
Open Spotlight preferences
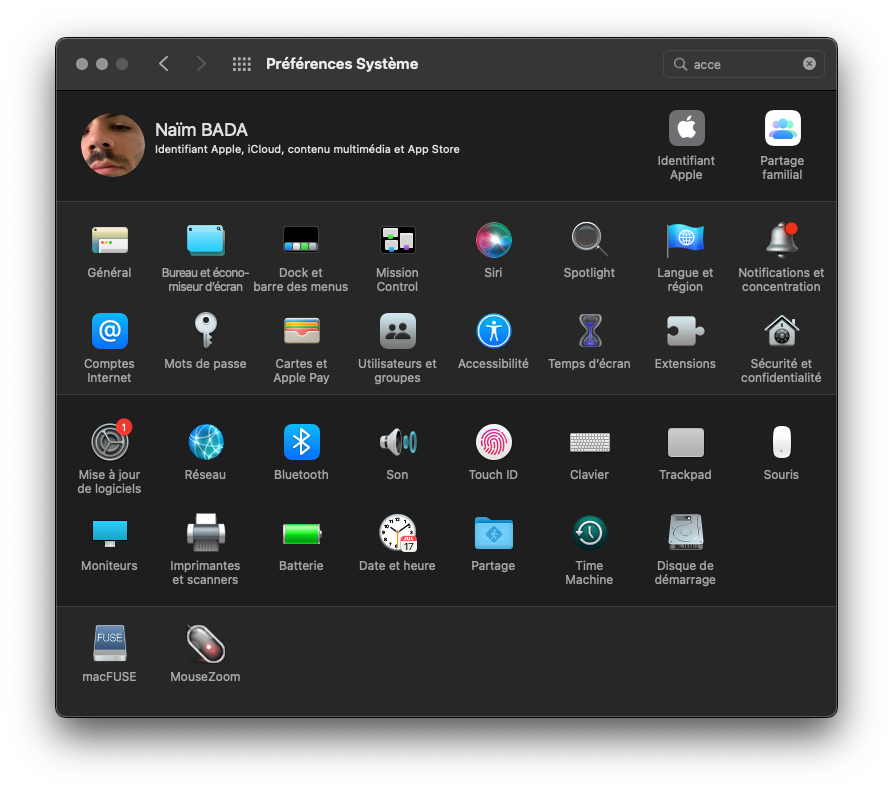(x=589, y=240)
